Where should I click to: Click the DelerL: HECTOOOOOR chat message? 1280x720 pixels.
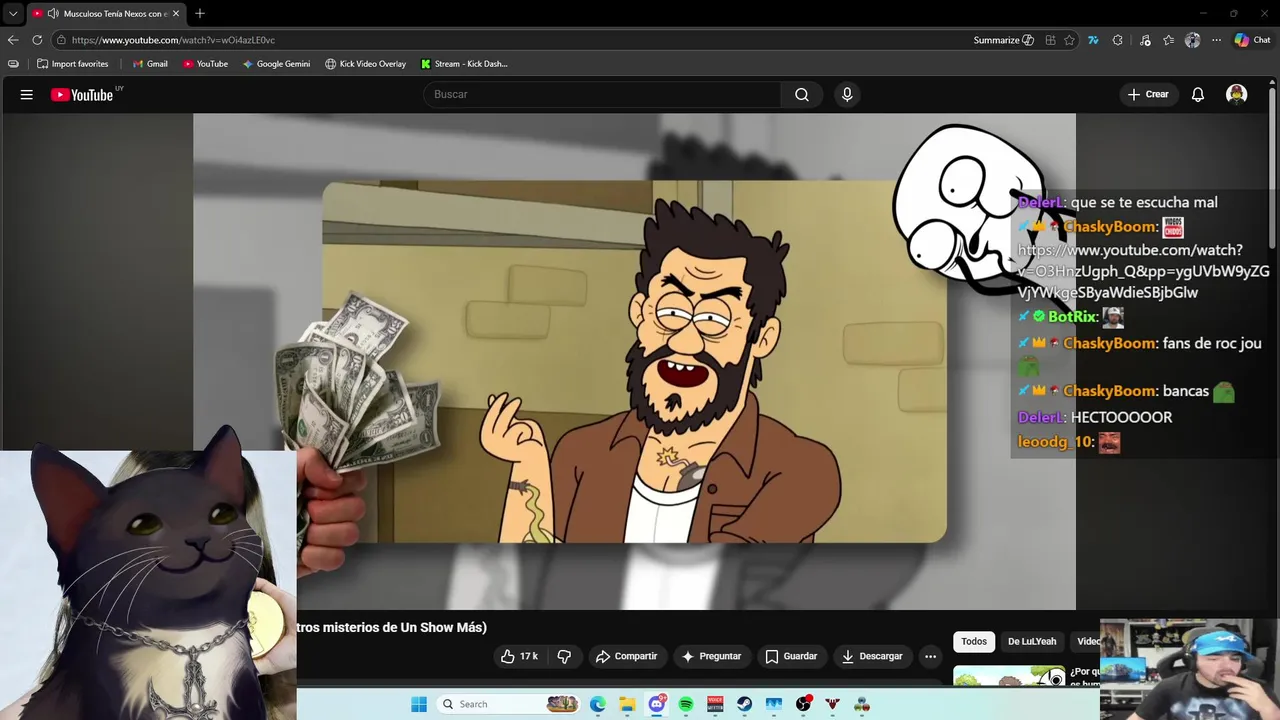[x=1095, y=417]
